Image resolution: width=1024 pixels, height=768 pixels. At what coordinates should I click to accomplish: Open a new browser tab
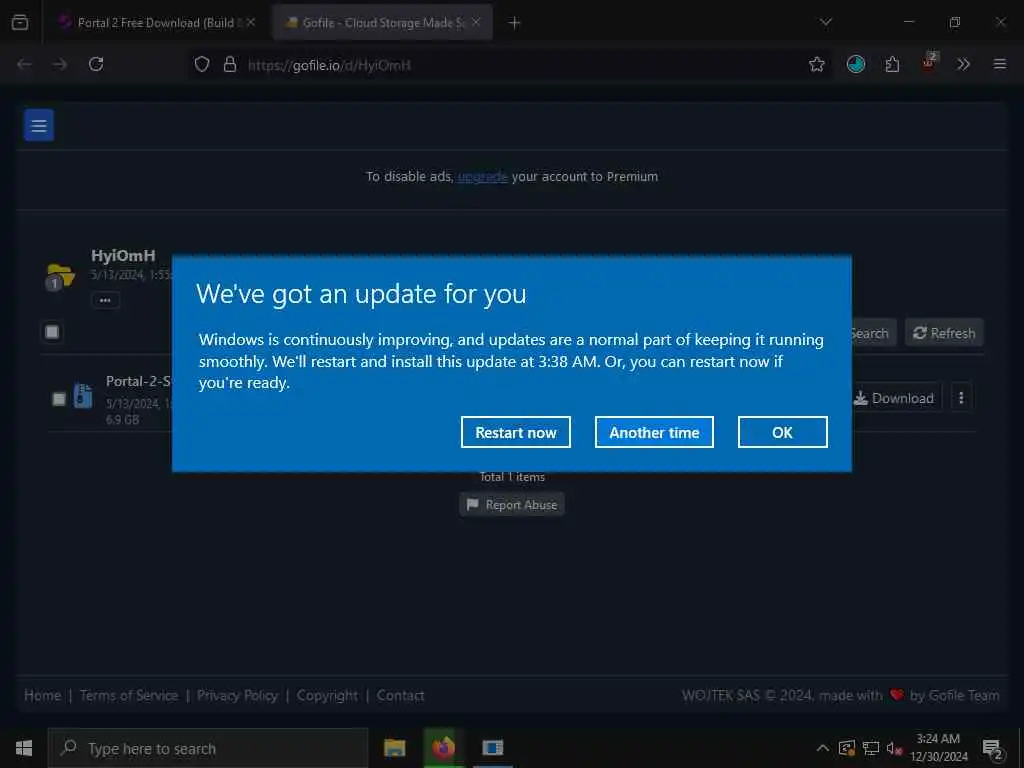click(515, 23)
